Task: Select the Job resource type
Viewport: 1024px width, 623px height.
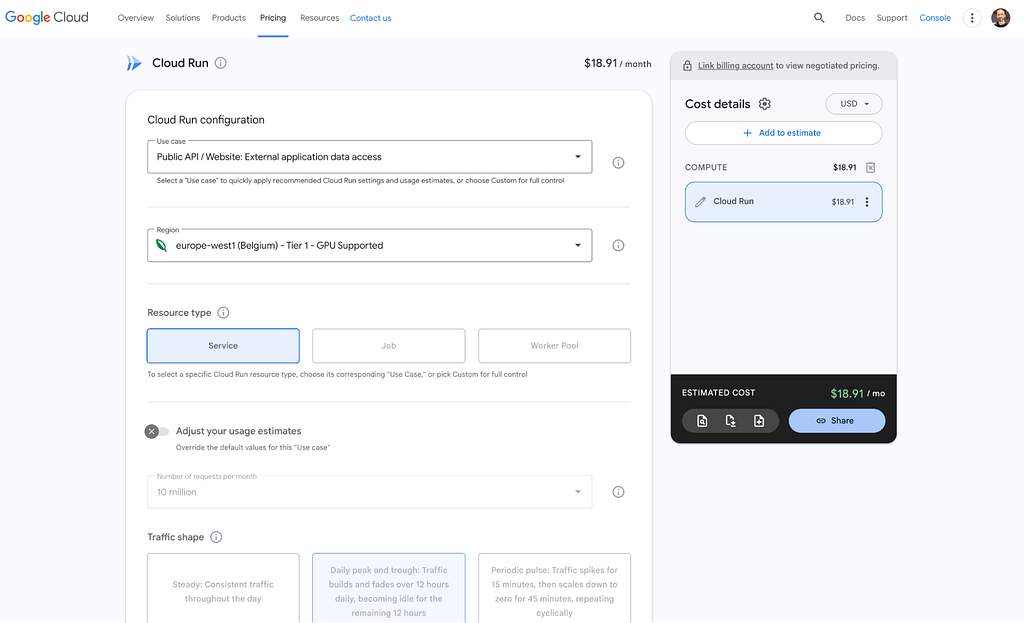Action: 389,345
